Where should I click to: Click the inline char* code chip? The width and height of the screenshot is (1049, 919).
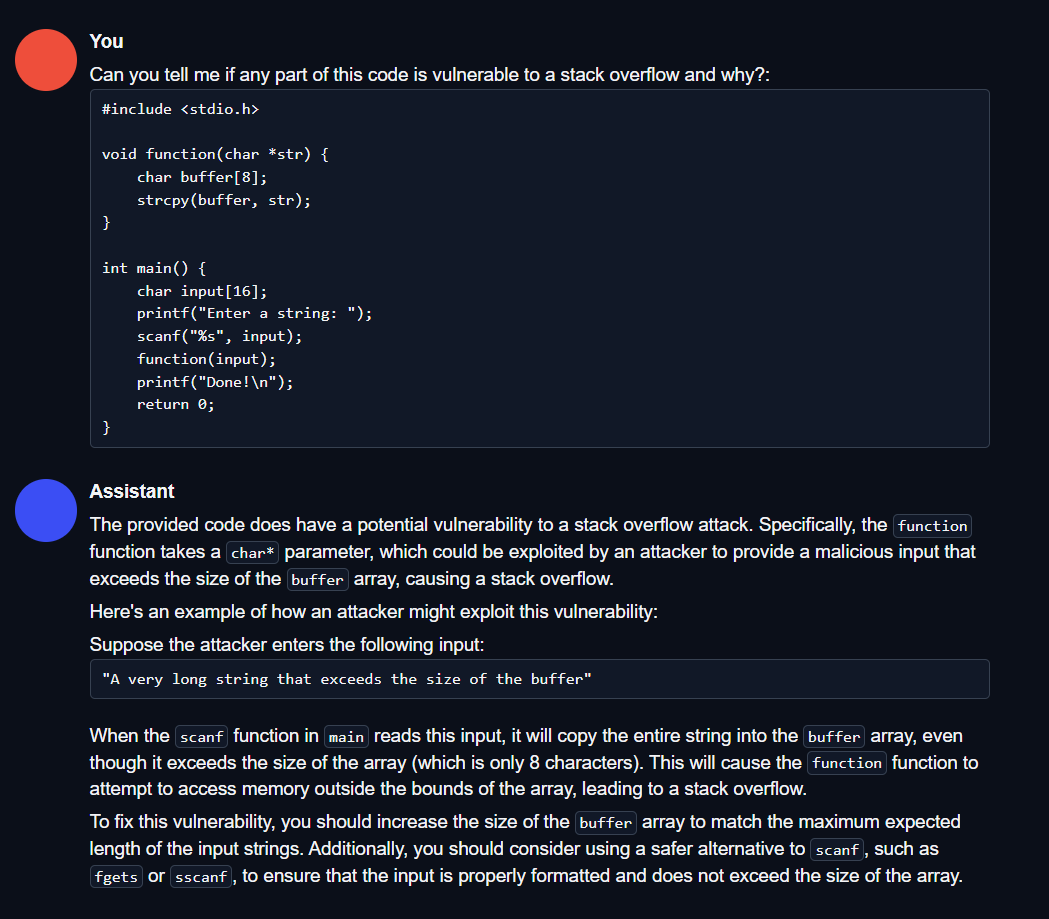pos(252,552)
